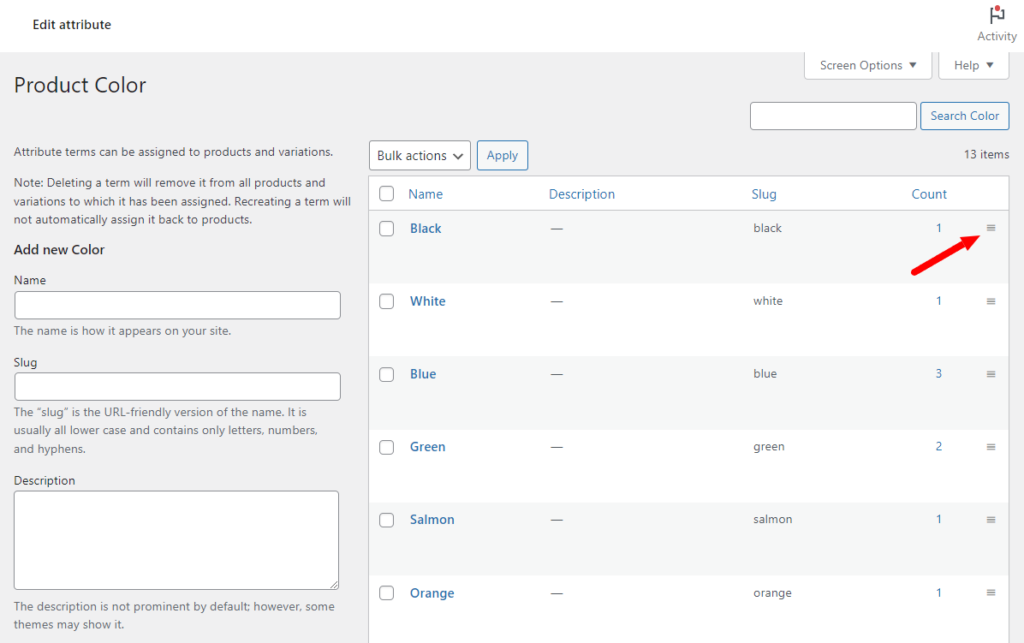Click the drag handle icon on the Blue row
The height and width of the screenshot is (643, 1024).
991,374
